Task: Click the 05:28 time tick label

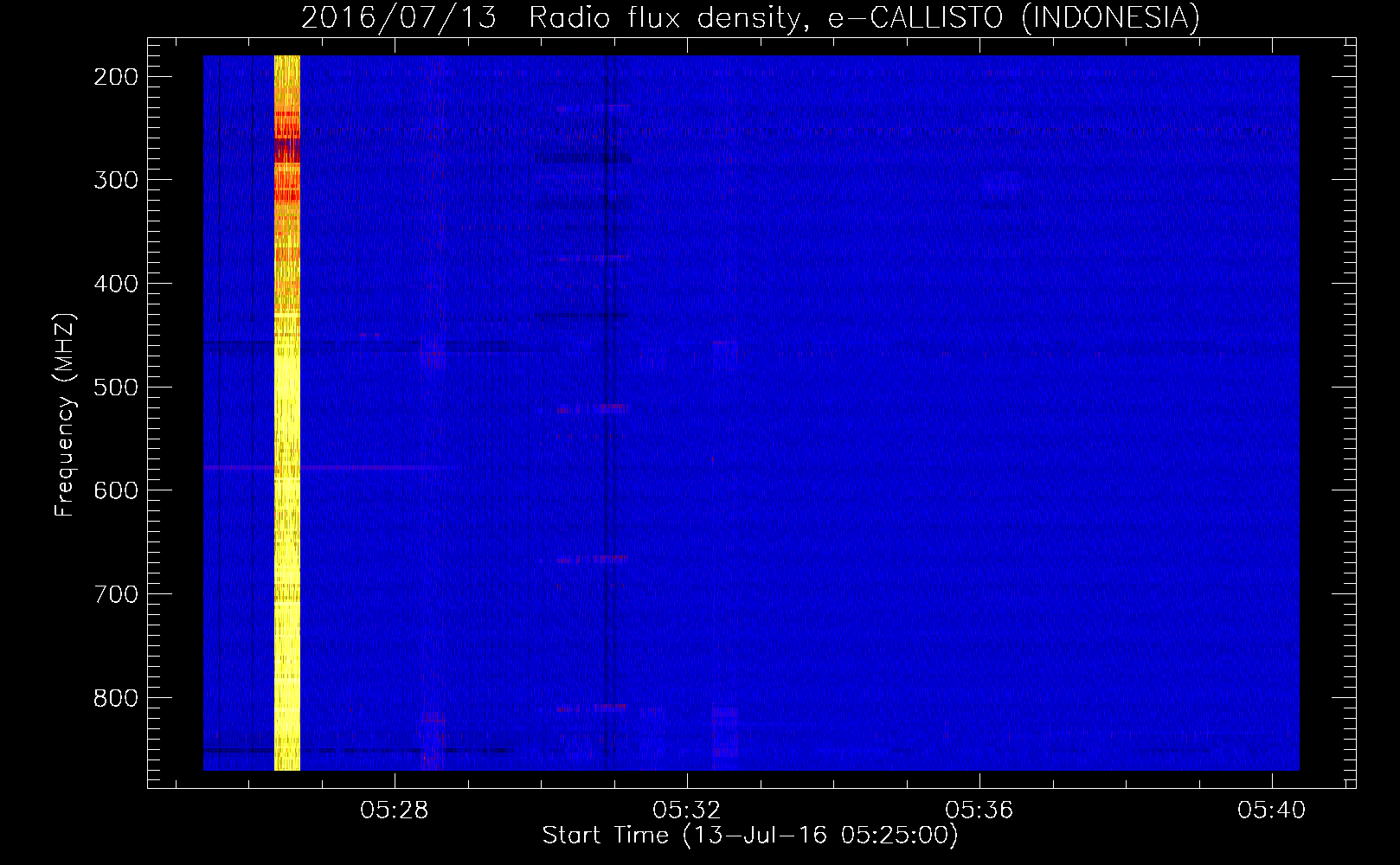Action: (395, 811)
